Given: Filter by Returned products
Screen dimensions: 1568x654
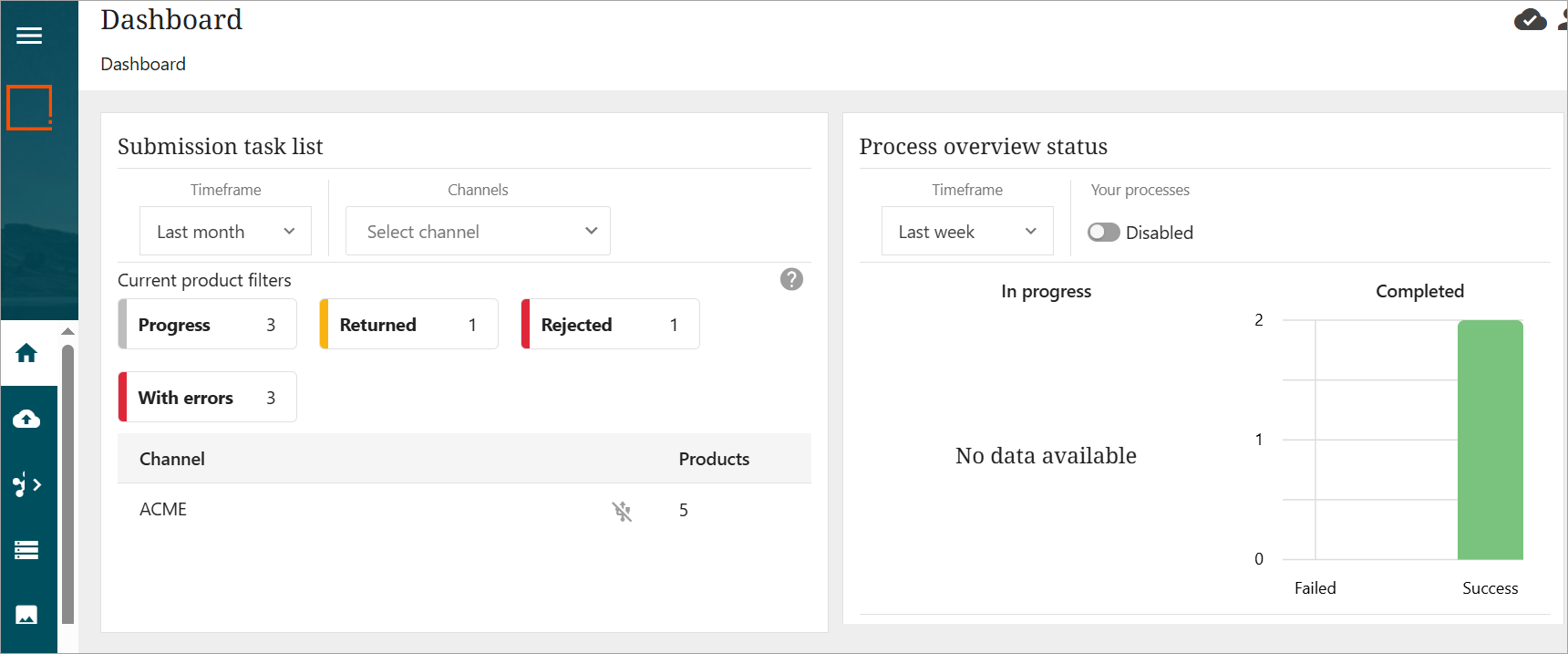Looking at the screenshot, I should tap(409, 325).
